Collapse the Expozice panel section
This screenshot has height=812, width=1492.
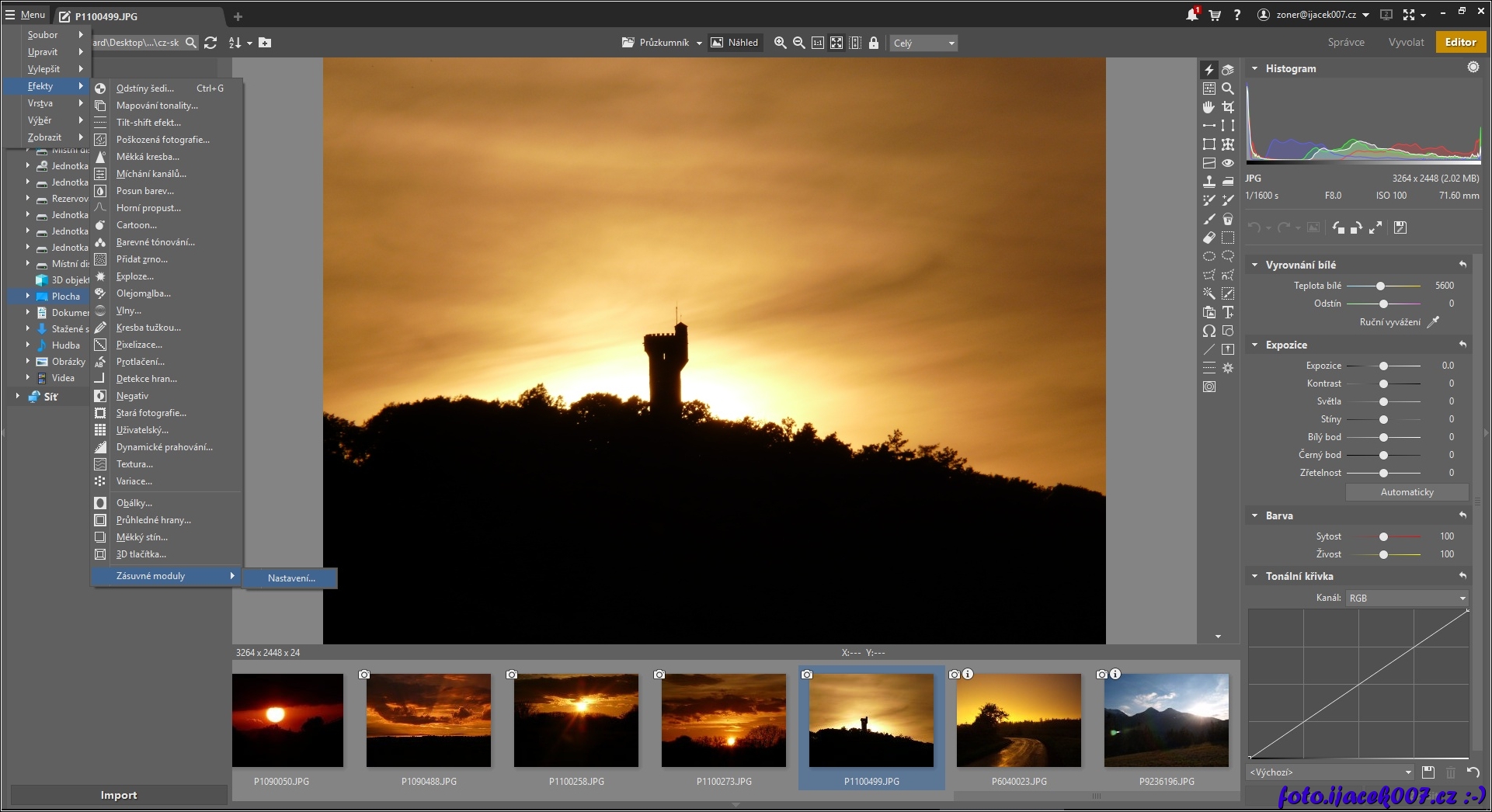pos(1254,345)
